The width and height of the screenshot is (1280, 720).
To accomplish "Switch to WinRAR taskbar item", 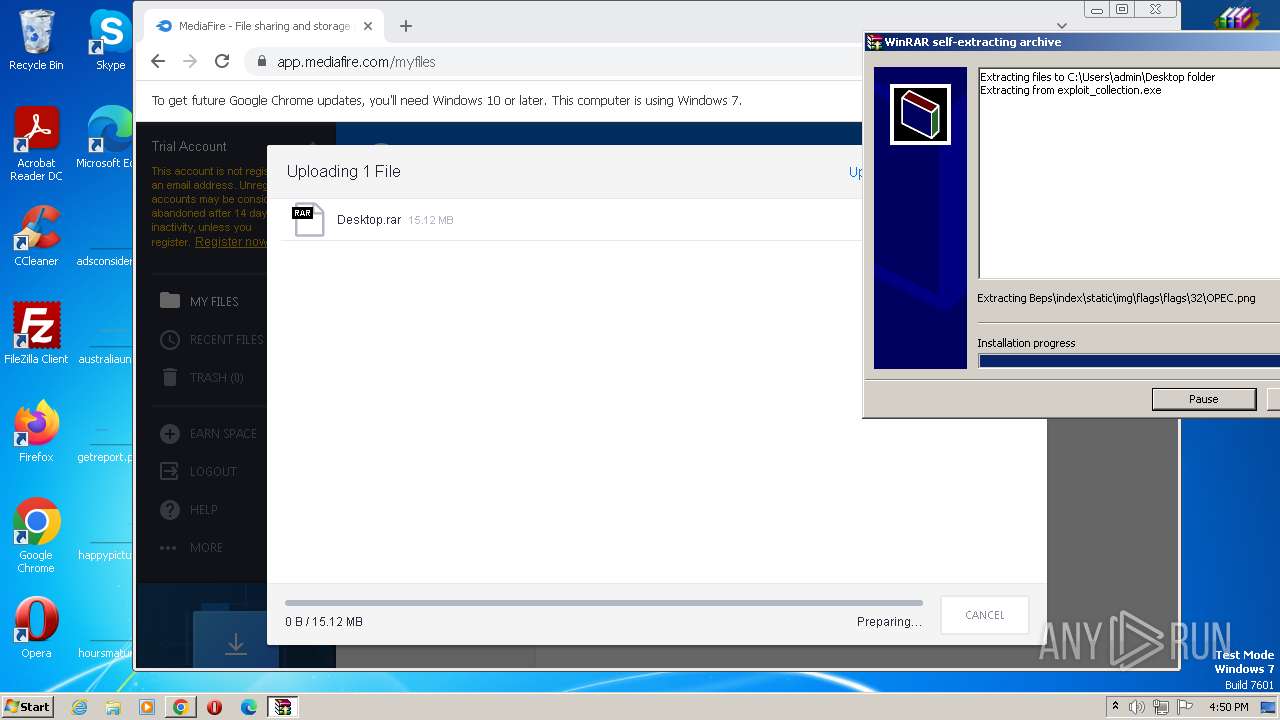I will 283,707.
